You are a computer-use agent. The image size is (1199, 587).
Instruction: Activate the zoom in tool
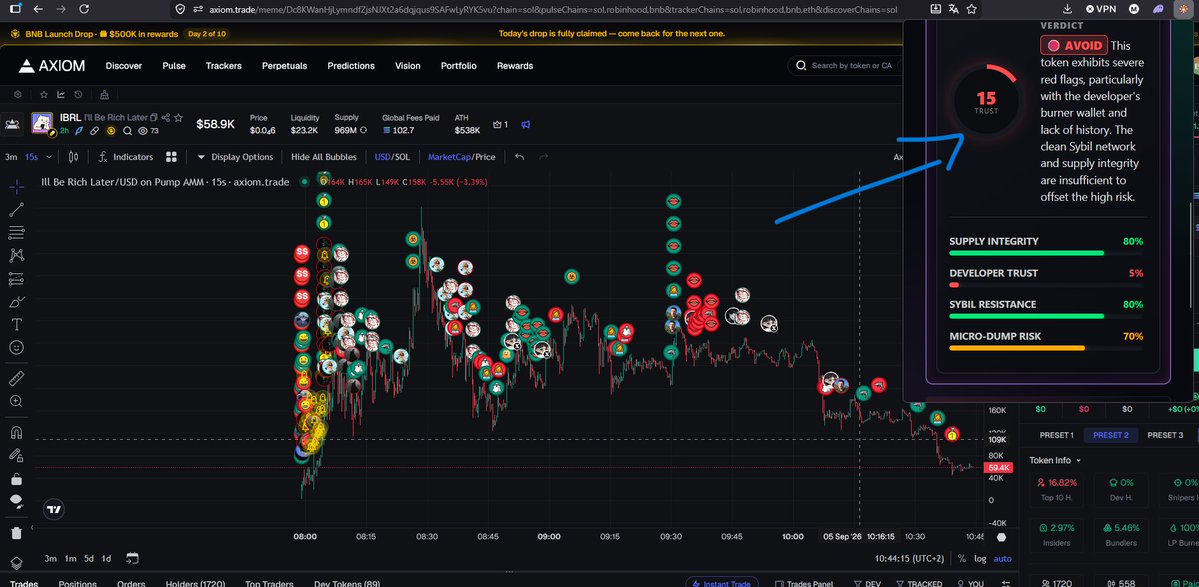click(x=16, y=401)
